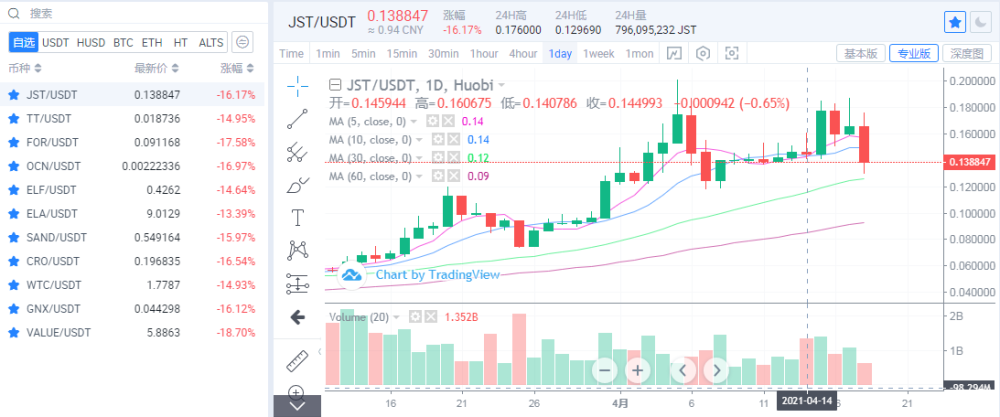Move the chart left with arrow button
The height and width of the screenshot is (417, 1000).
[x=682, y=370]
